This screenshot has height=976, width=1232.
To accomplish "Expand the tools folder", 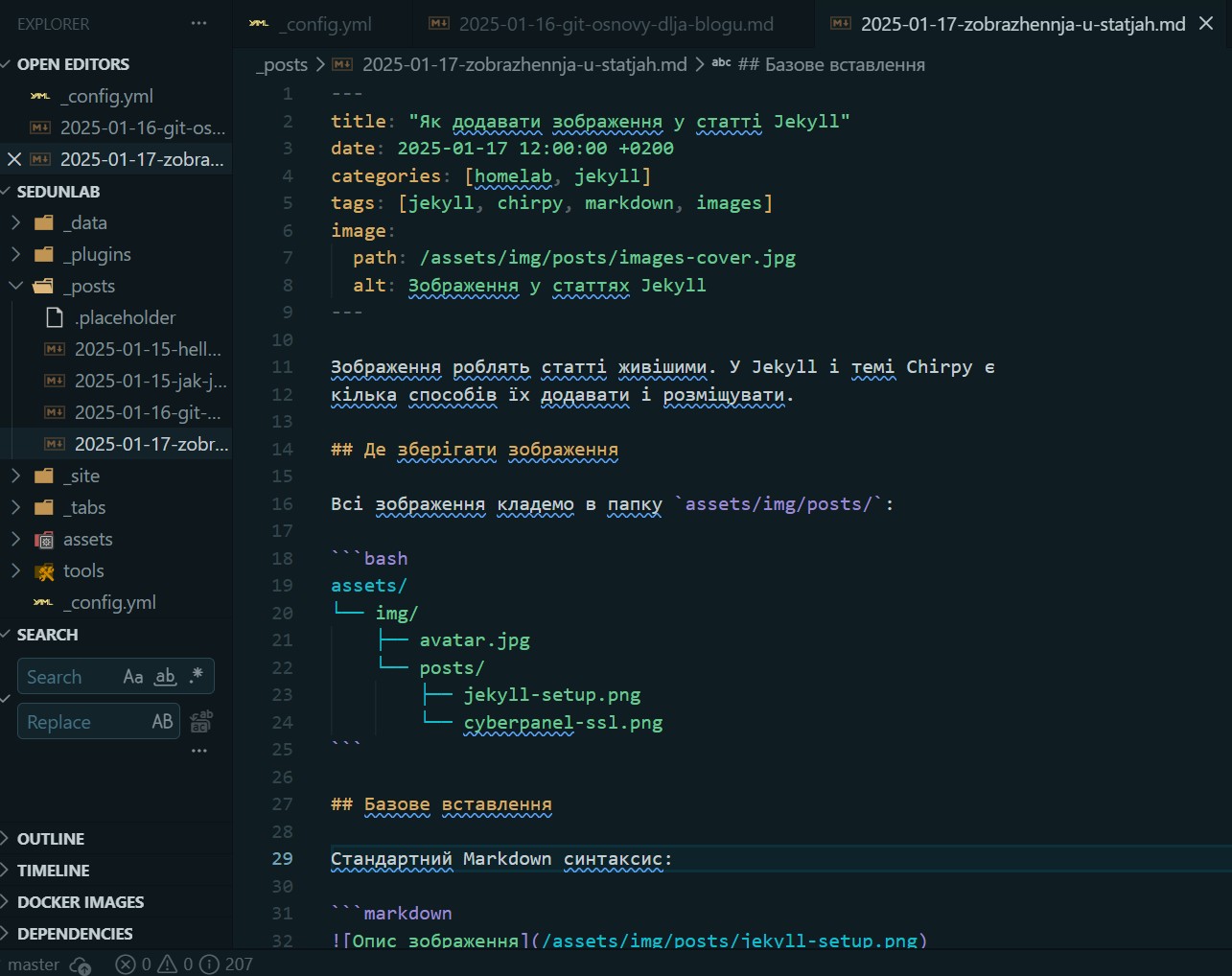I will (x=15, y=570).
